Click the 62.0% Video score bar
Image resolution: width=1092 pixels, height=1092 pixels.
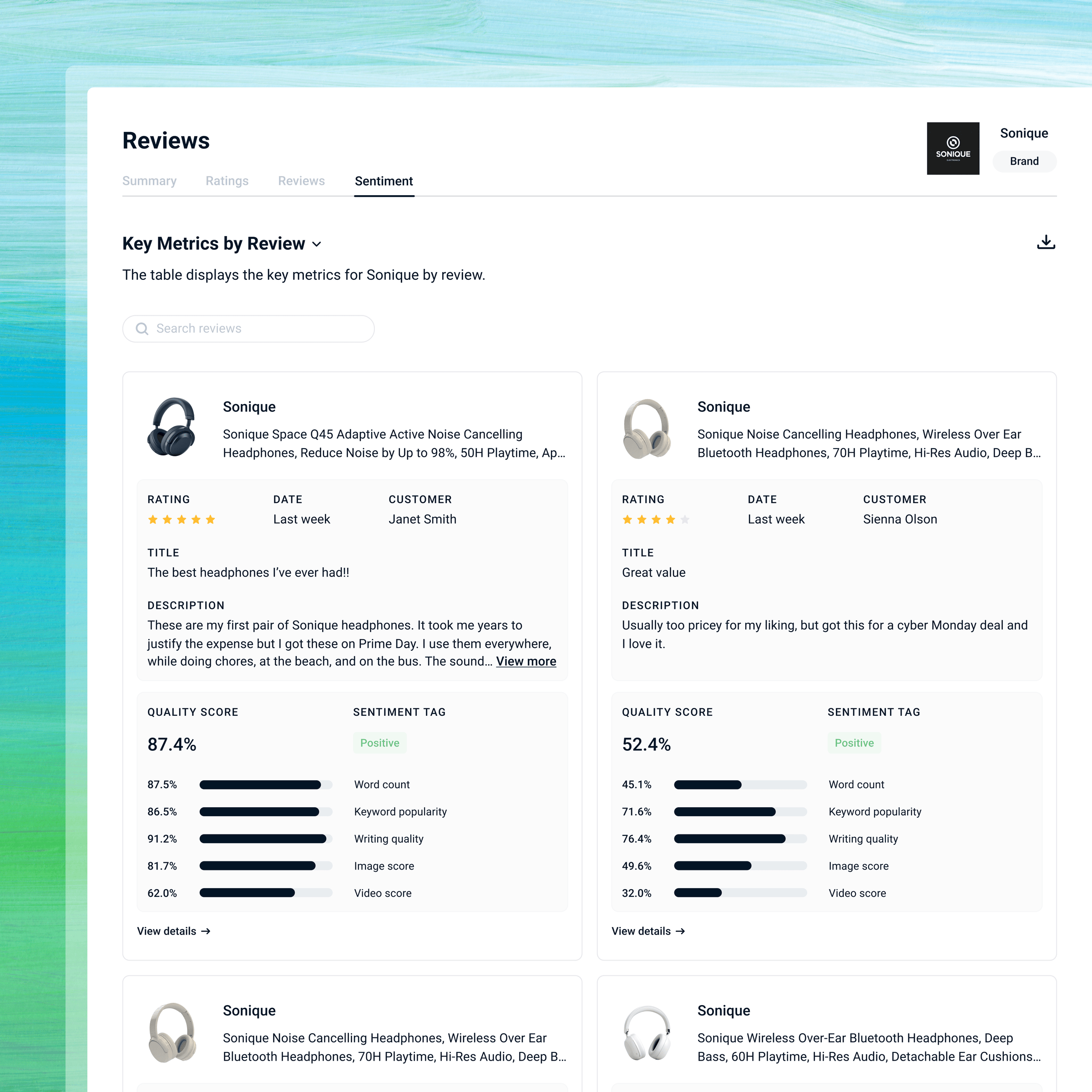(266, 893)
